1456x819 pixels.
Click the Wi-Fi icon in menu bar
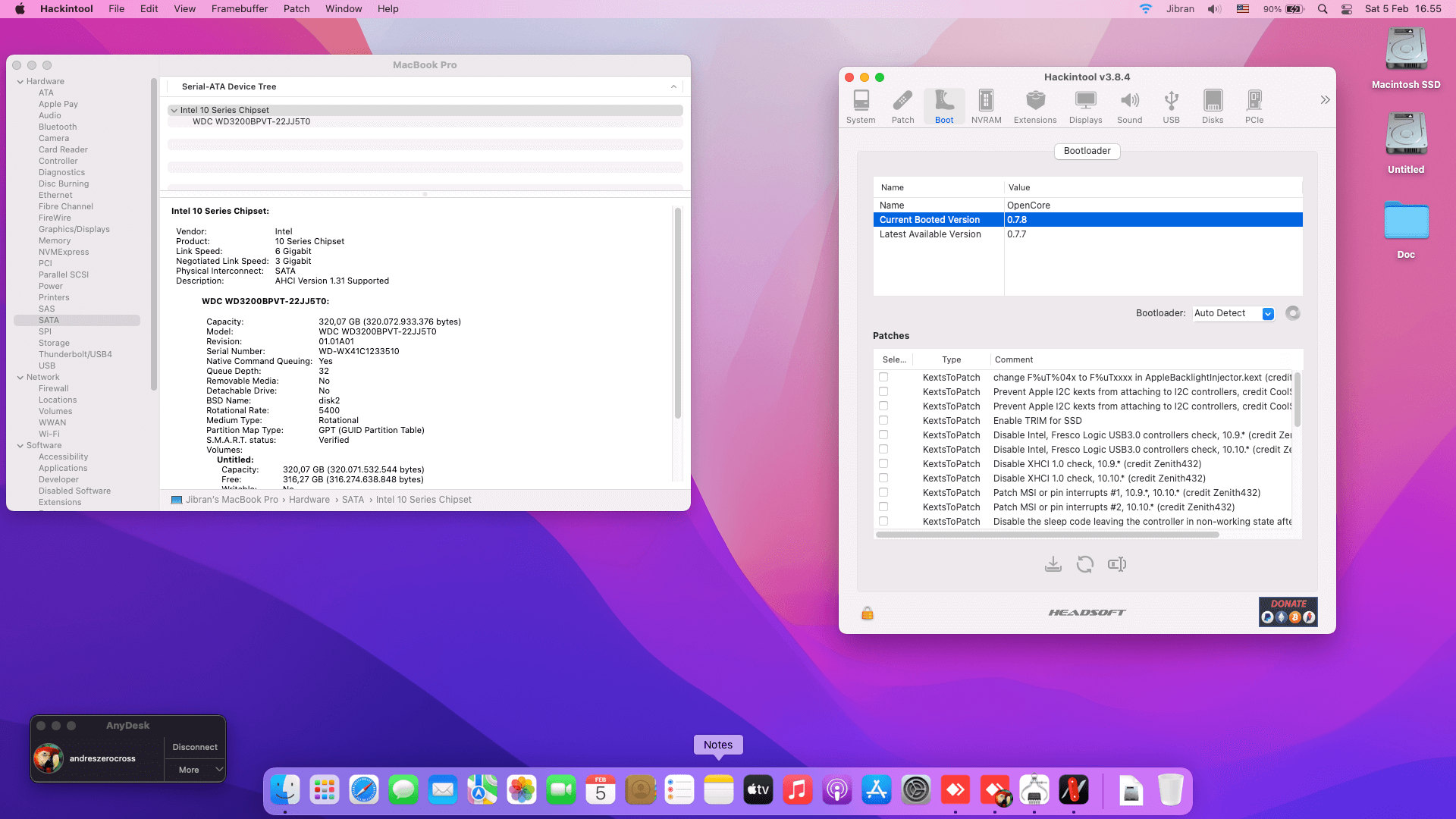click(x=1145, y=9)
